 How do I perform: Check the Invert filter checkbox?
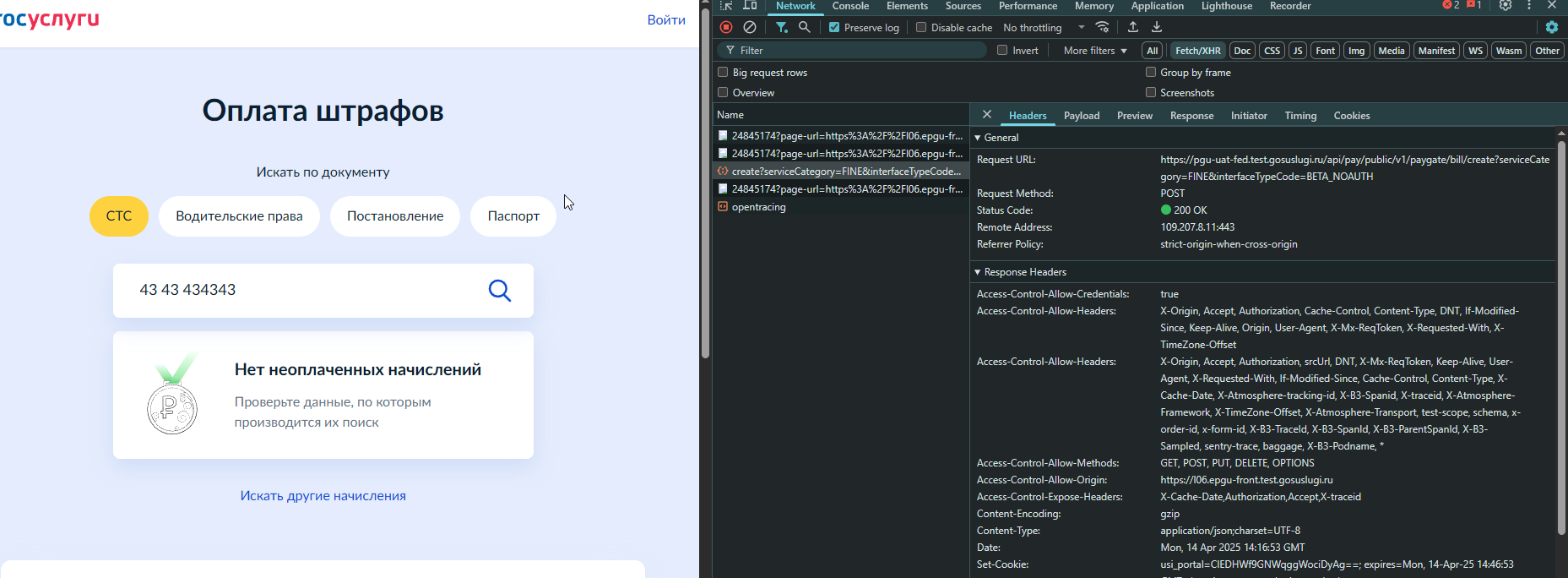click(1002, 50)
